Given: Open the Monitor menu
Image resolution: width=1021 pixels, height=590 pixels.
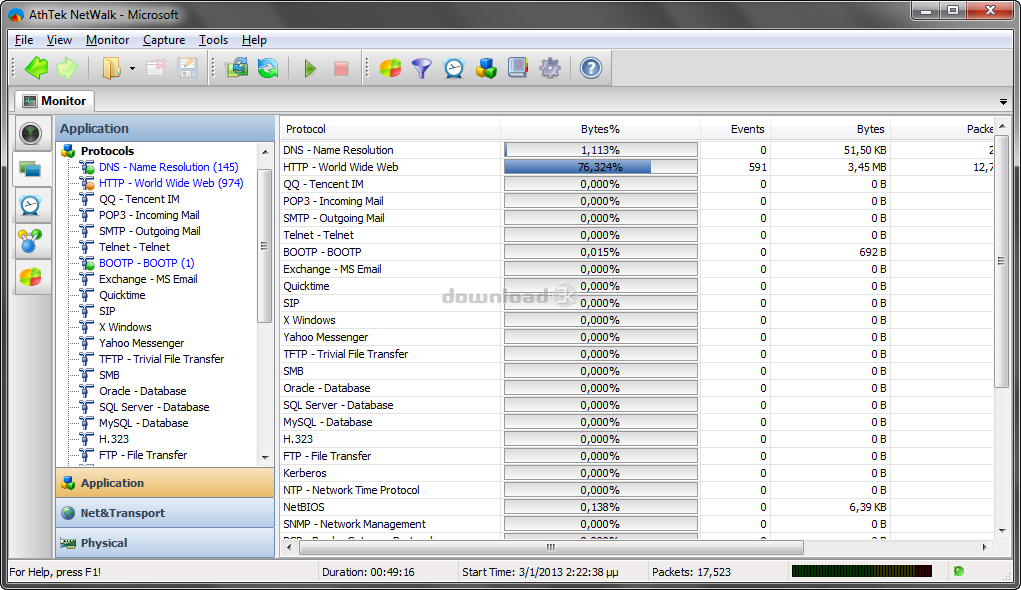Looking at the screenshot, I should tap(107, 40).
